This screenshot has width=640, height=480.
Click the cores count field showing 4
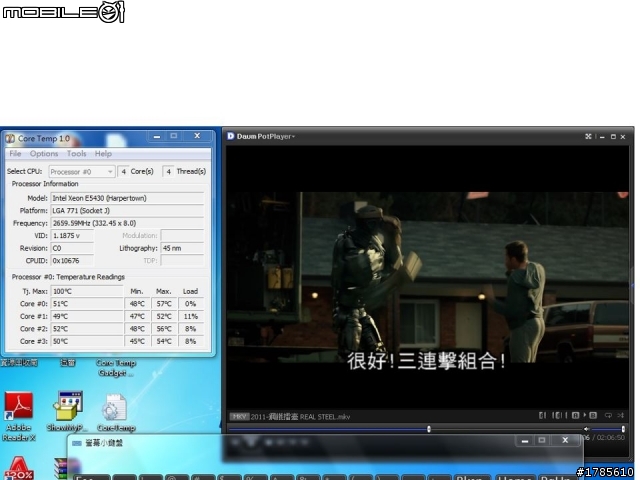(x=123, y=172)
